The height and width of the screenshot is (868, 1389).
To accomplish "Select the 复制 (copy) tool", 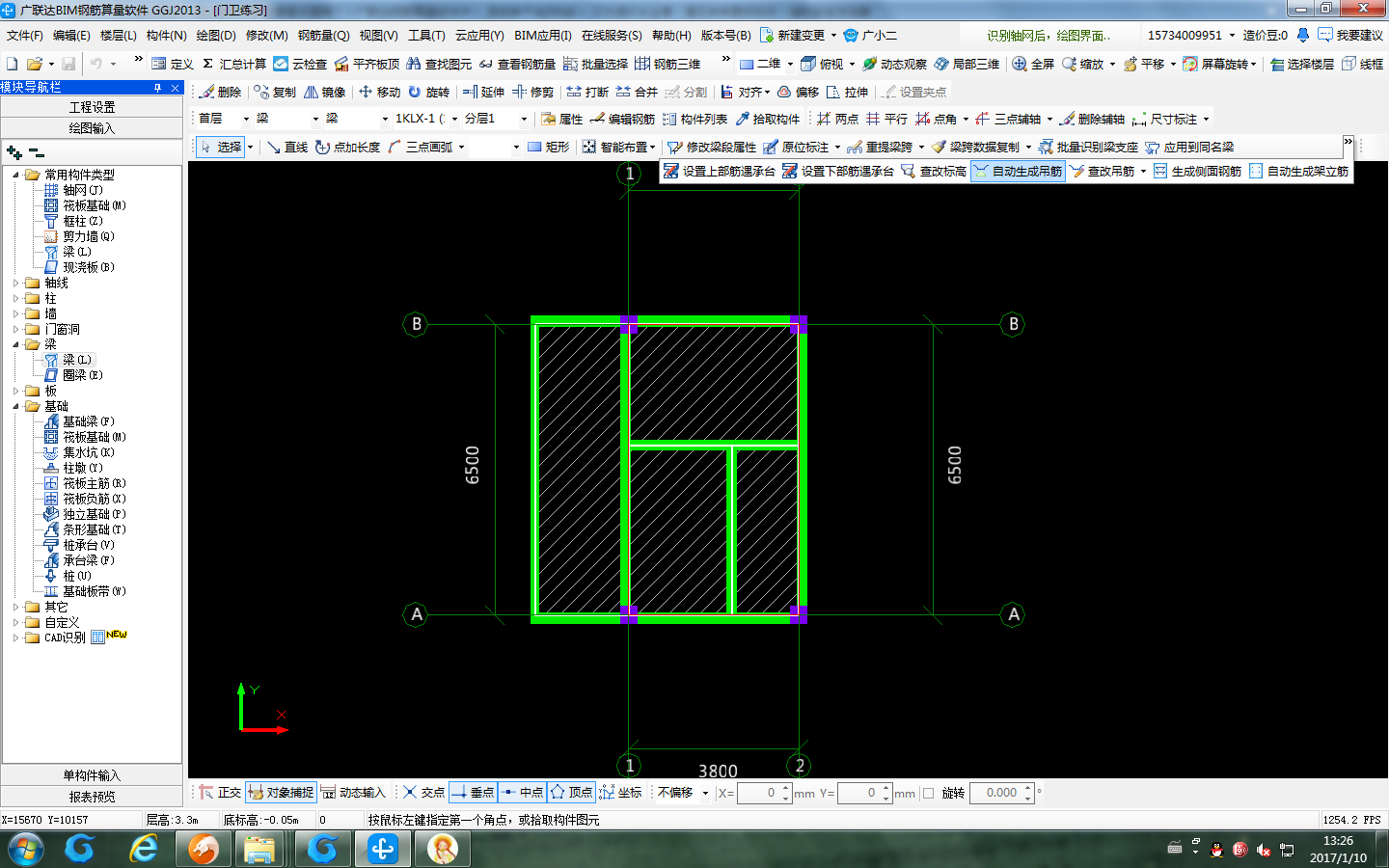I will tap(275, 92).
